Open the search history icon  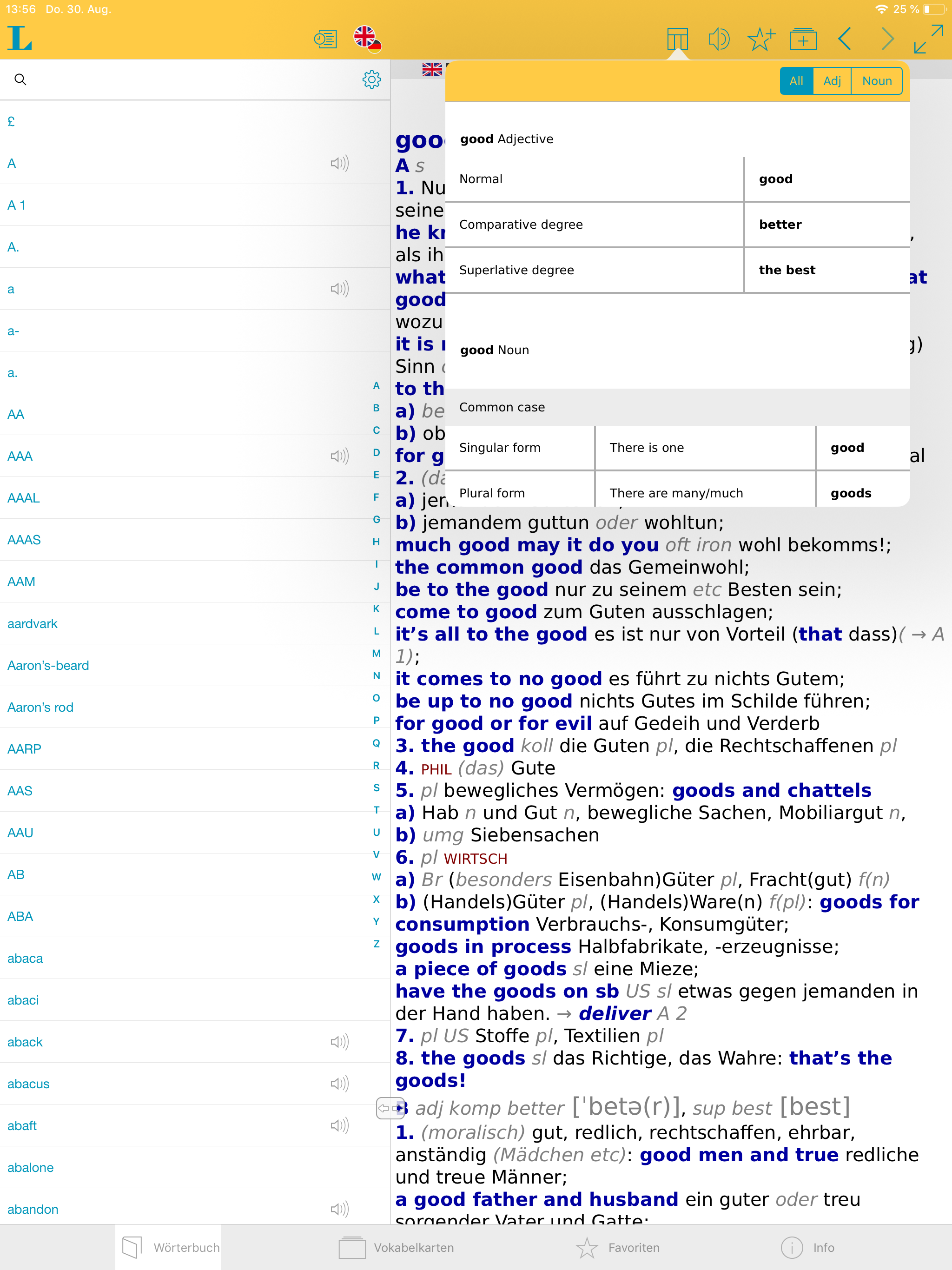click(325, 39)
